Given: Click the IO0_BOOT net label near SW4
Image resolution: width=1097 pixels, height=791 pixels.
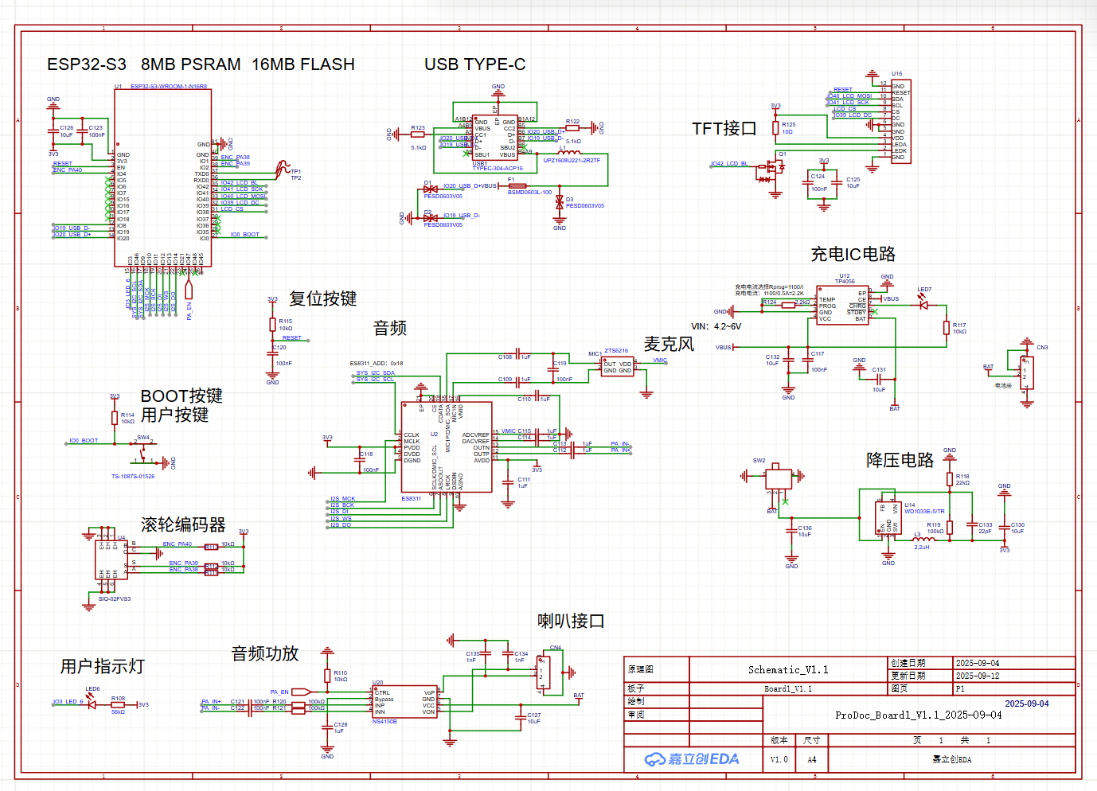Looking at the screenshot, I should coord(83,441).
